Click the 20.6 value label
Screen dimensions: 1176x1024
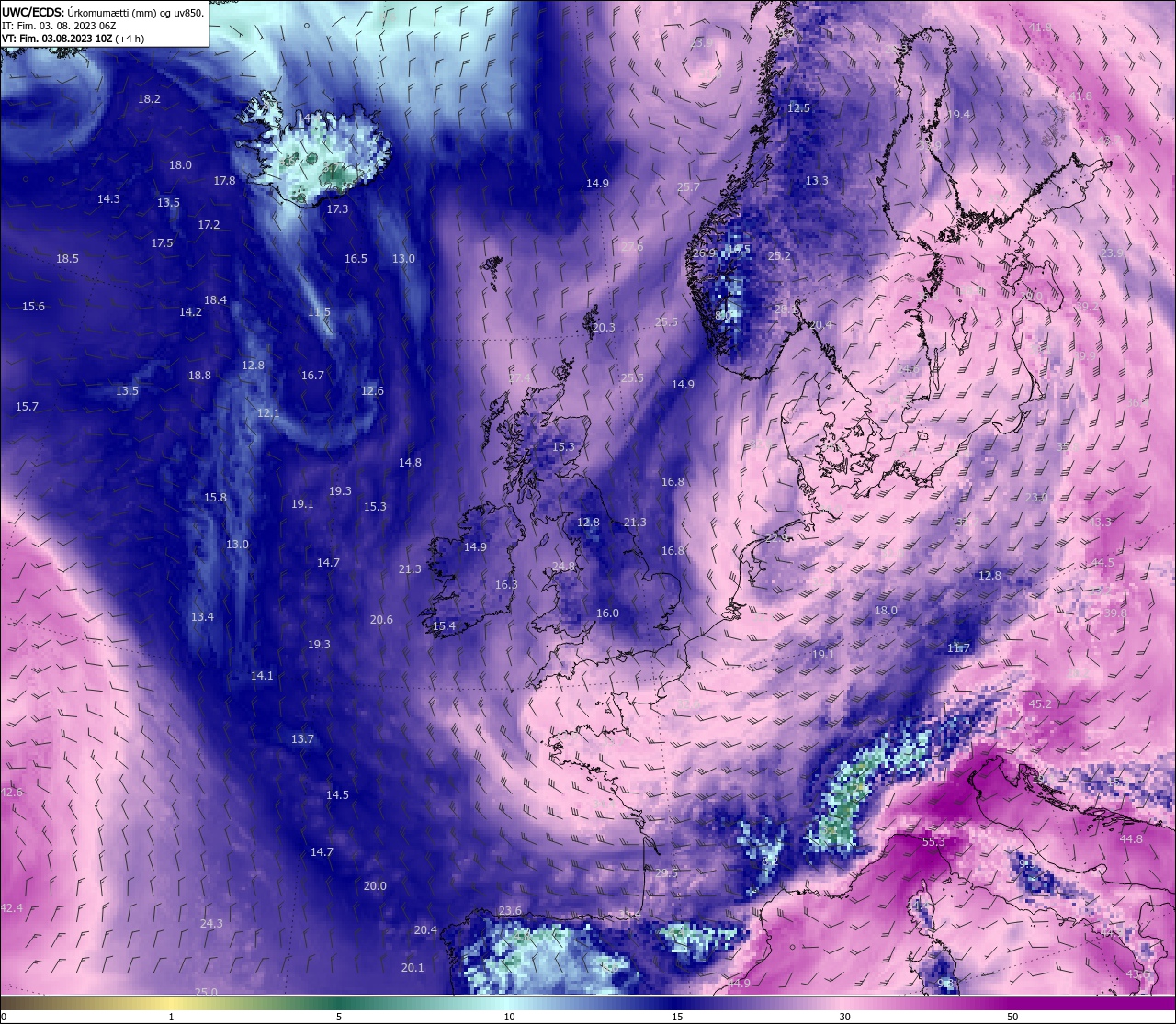381,619
